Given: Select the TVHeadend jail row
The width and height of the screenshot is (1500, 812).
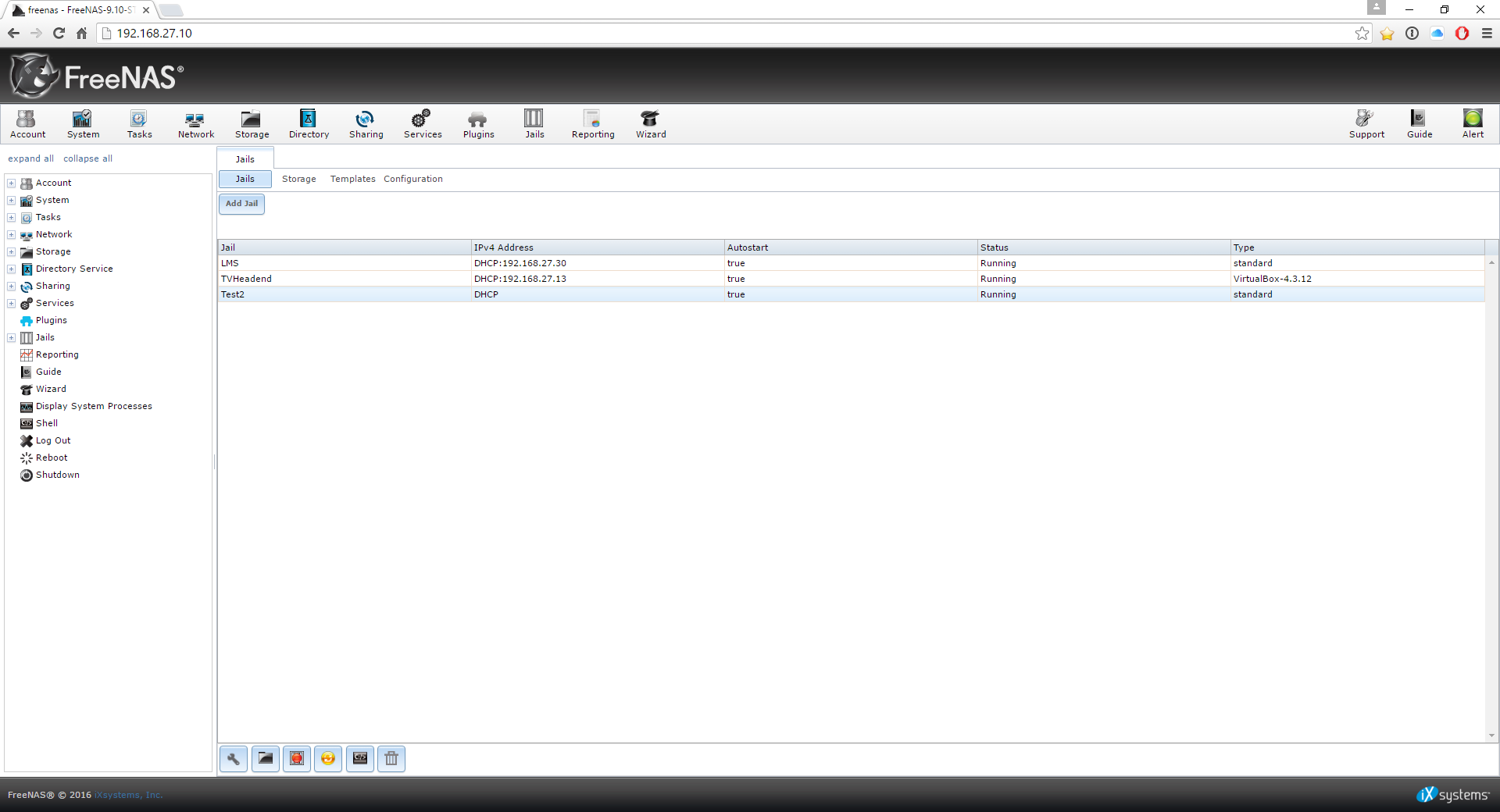Looking at the screenshot, I should (852, 279).
